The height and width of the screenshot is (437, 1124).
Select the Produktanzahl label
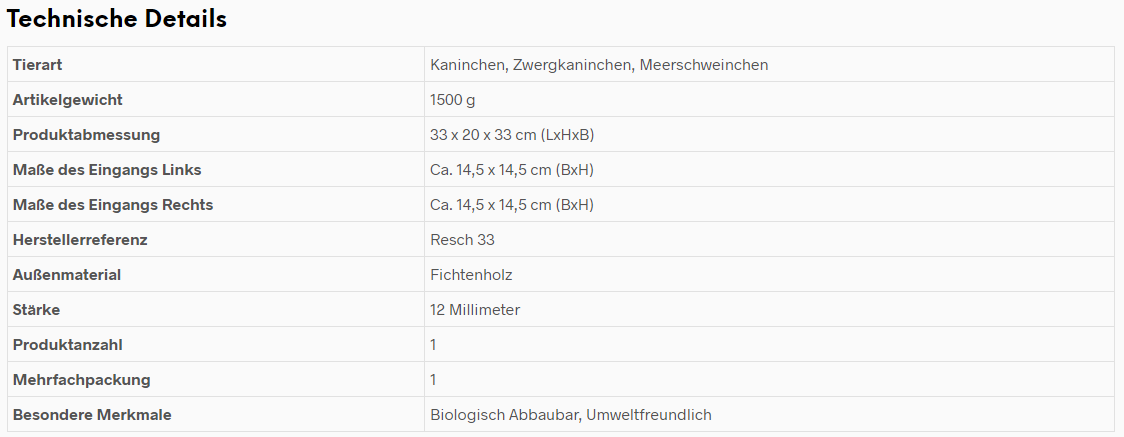67,345
